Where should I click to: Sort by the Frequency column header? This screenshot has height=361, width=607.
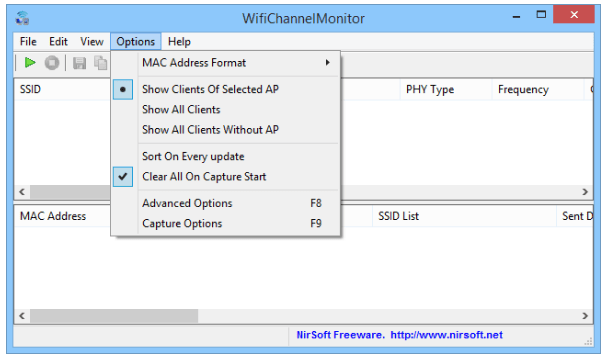[538, 89]
